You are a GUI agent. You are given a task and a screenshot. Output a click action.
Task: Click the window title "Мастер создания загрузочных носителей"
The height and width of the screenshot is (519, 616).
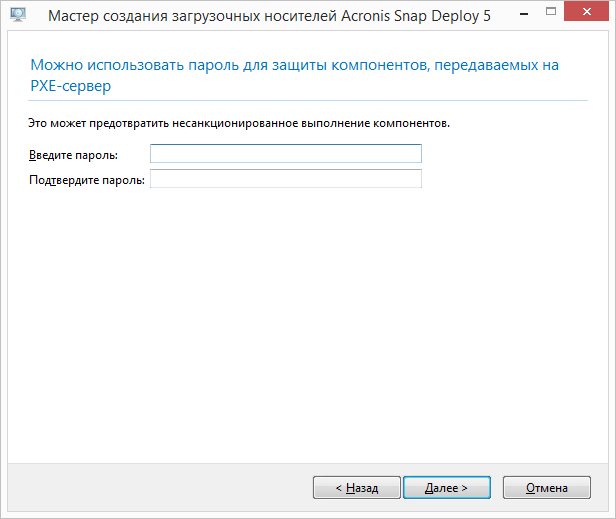pyautogui.click(x=192, y=16)
